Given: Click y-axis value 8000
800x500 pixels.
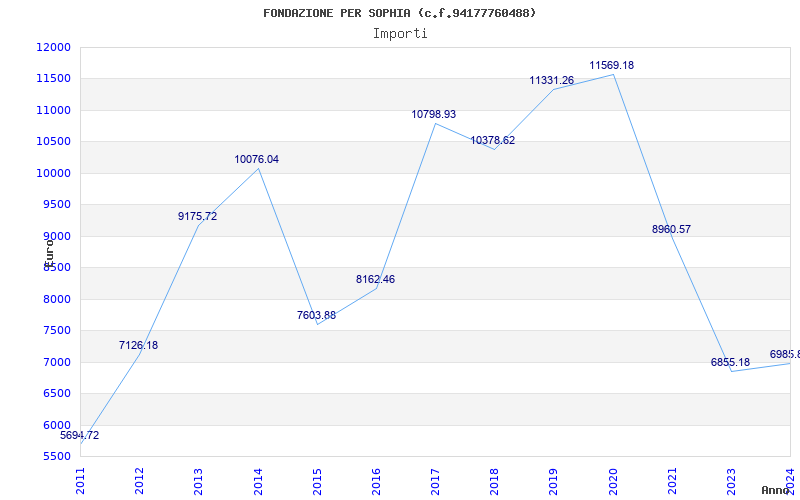Looking at the screenshot, I should pyautogui.click(x=56, y=299).
